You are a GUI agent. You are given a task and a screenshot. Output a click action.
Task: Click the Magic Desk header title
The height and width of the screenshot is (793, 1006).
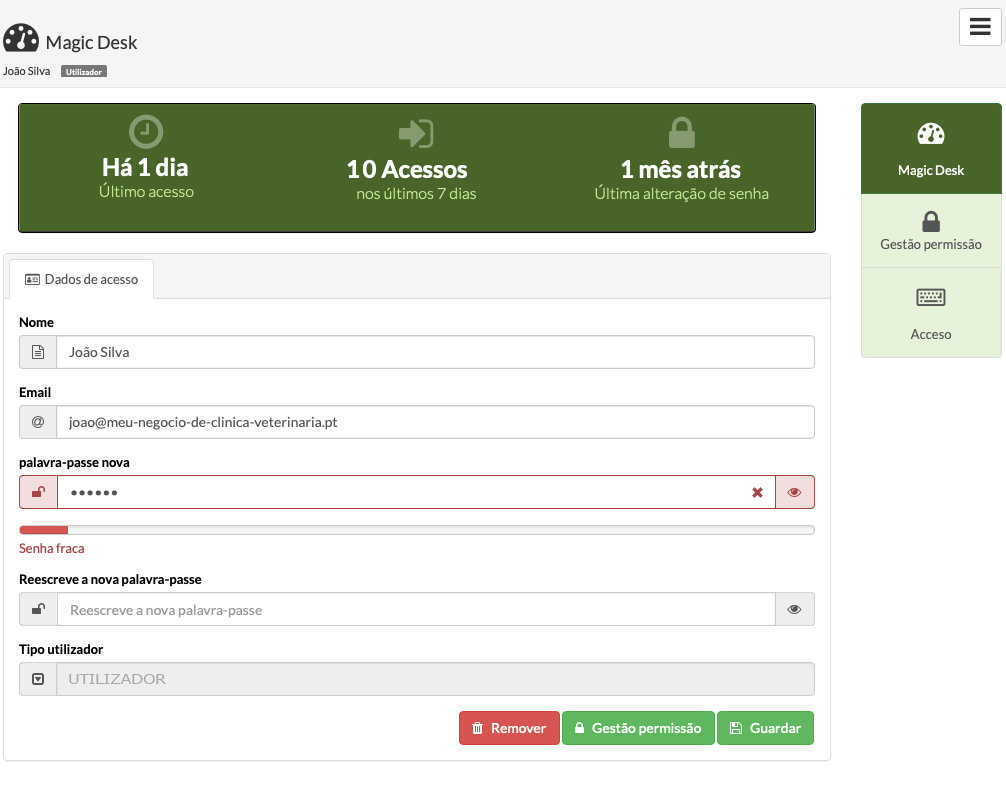pos(91,42)
